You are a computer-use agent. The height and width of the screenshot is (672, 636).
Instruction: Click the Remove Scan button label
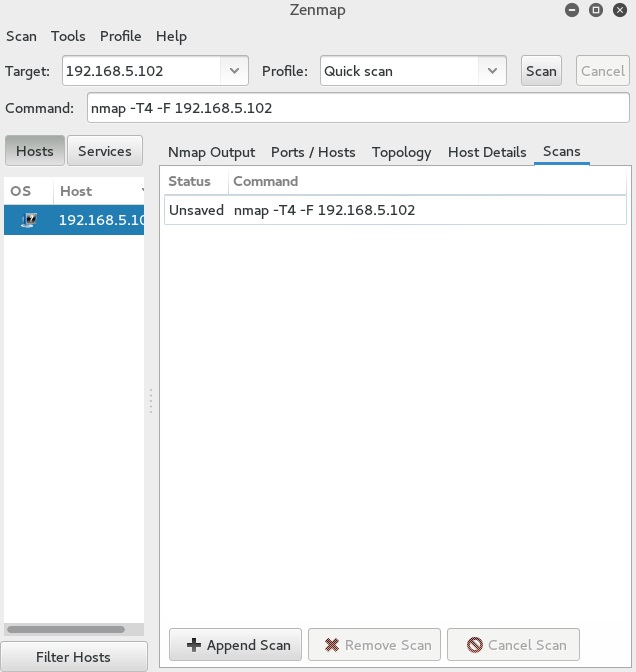(388, 645)
